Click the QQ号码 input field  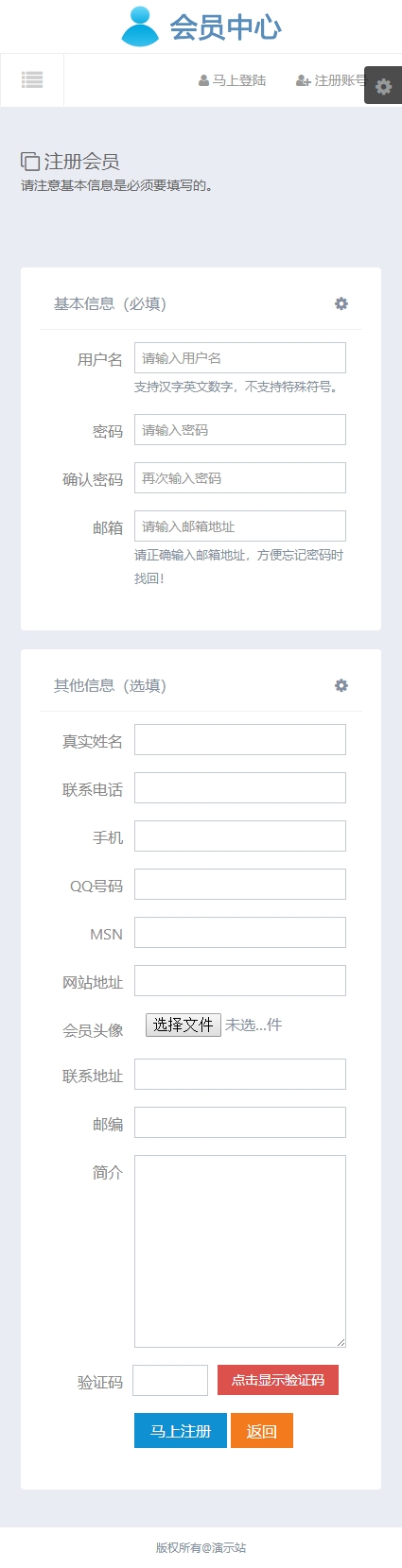coord(240,885)
